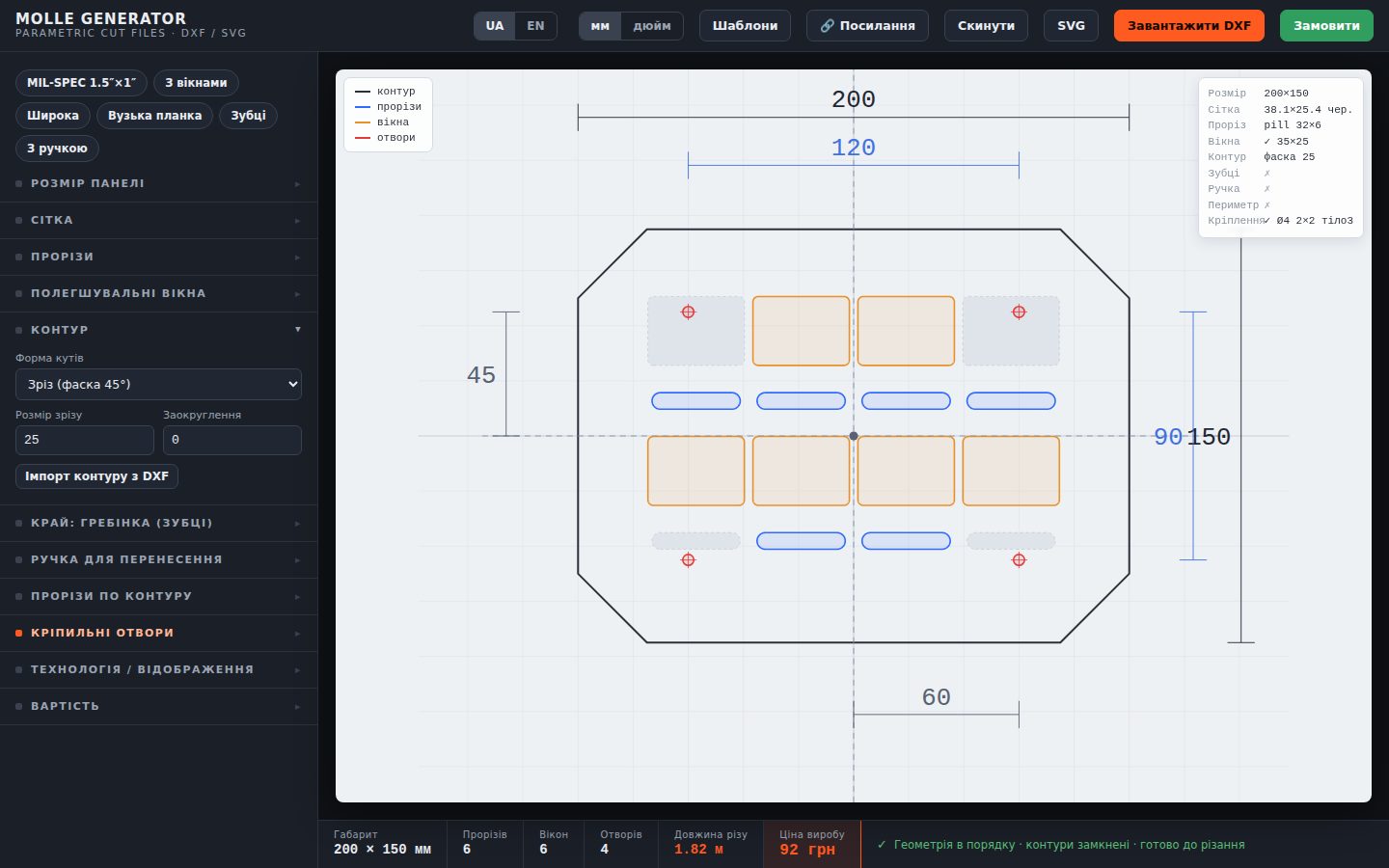
Task: Click the Розмір зрізу input field
Action: tap(85, 440)
